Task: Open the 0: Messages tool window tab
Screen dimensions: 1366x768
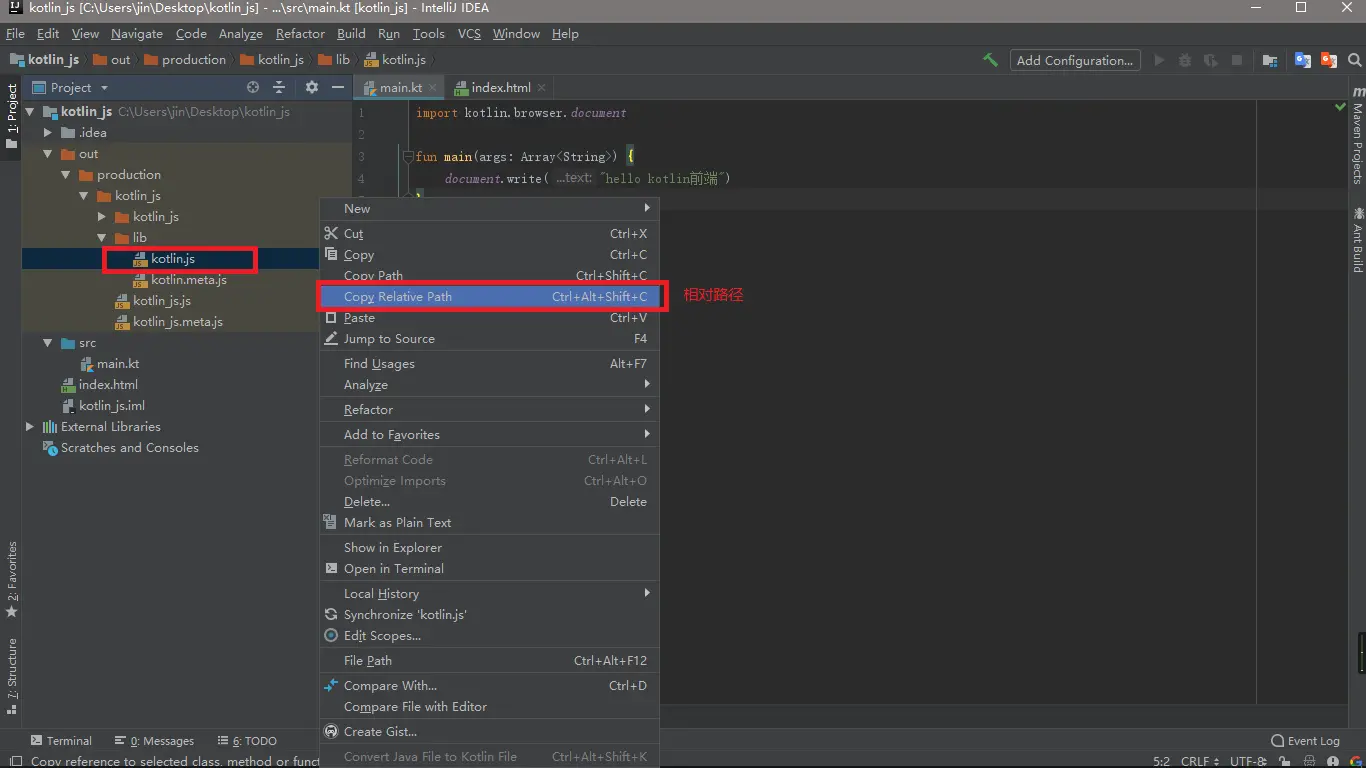Action: pyautogui.click(x=153, y=741)
